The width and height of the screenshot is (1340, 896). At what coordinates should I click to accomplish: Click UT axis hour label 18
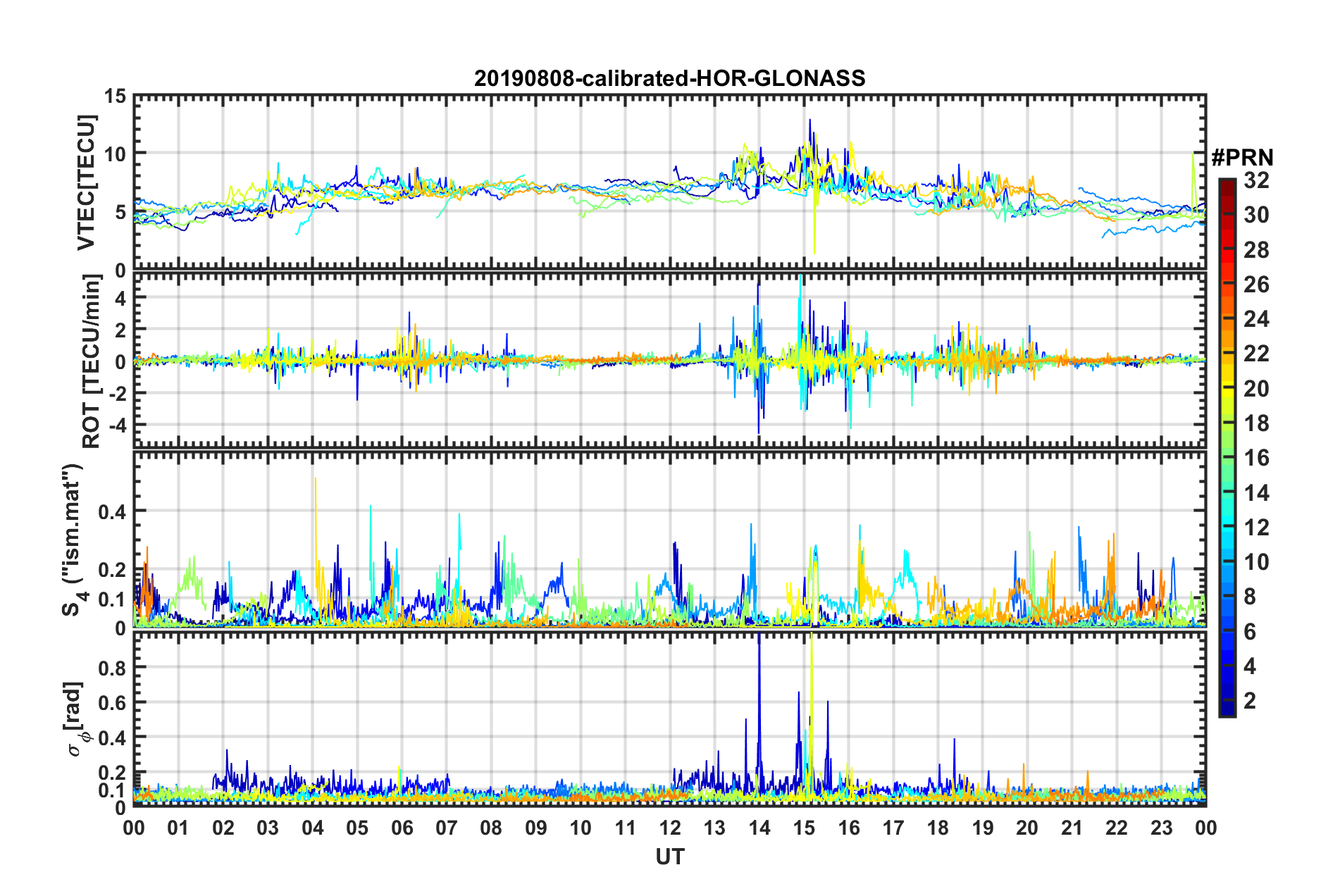[x=938, y=828]
